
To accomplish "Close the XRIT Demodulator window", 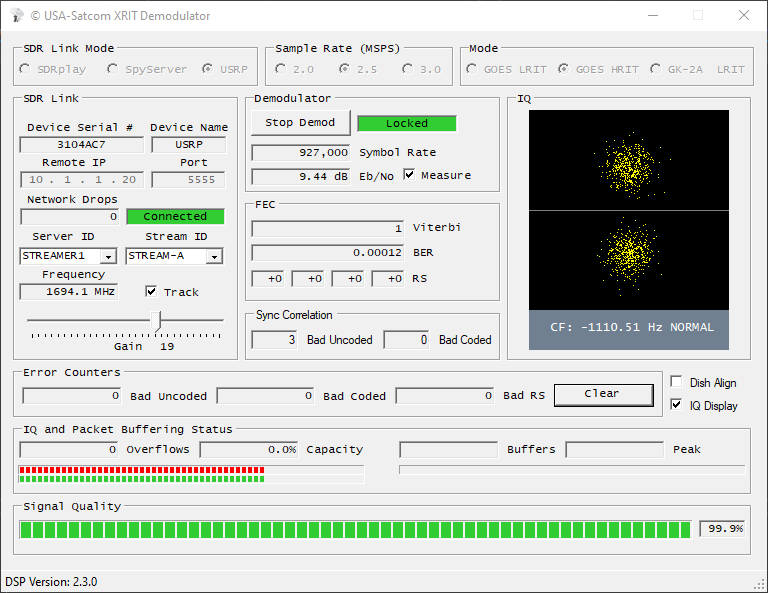I will point(744,16).
